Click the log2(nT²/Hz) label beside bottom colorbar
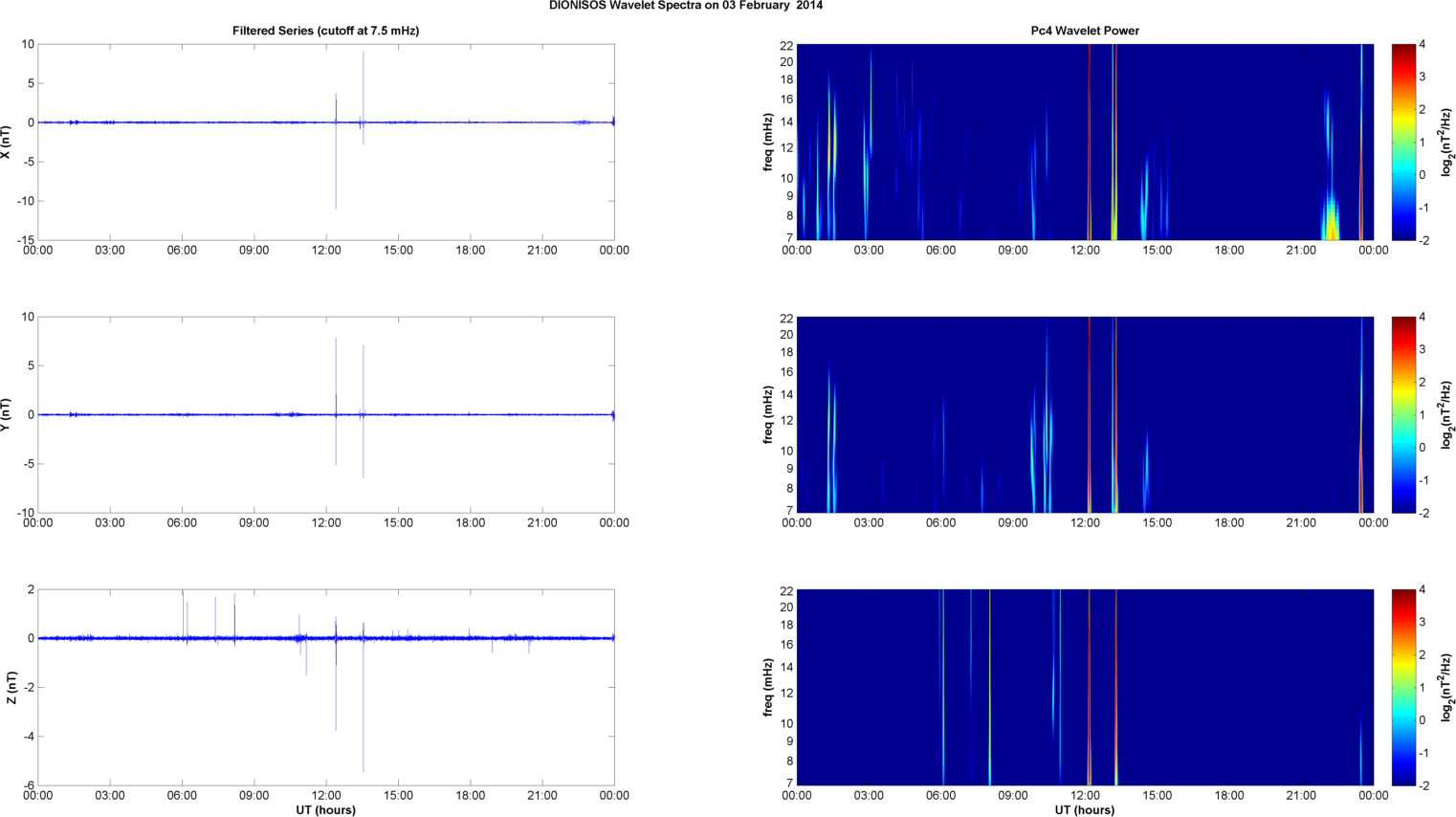 [1446, 687]
